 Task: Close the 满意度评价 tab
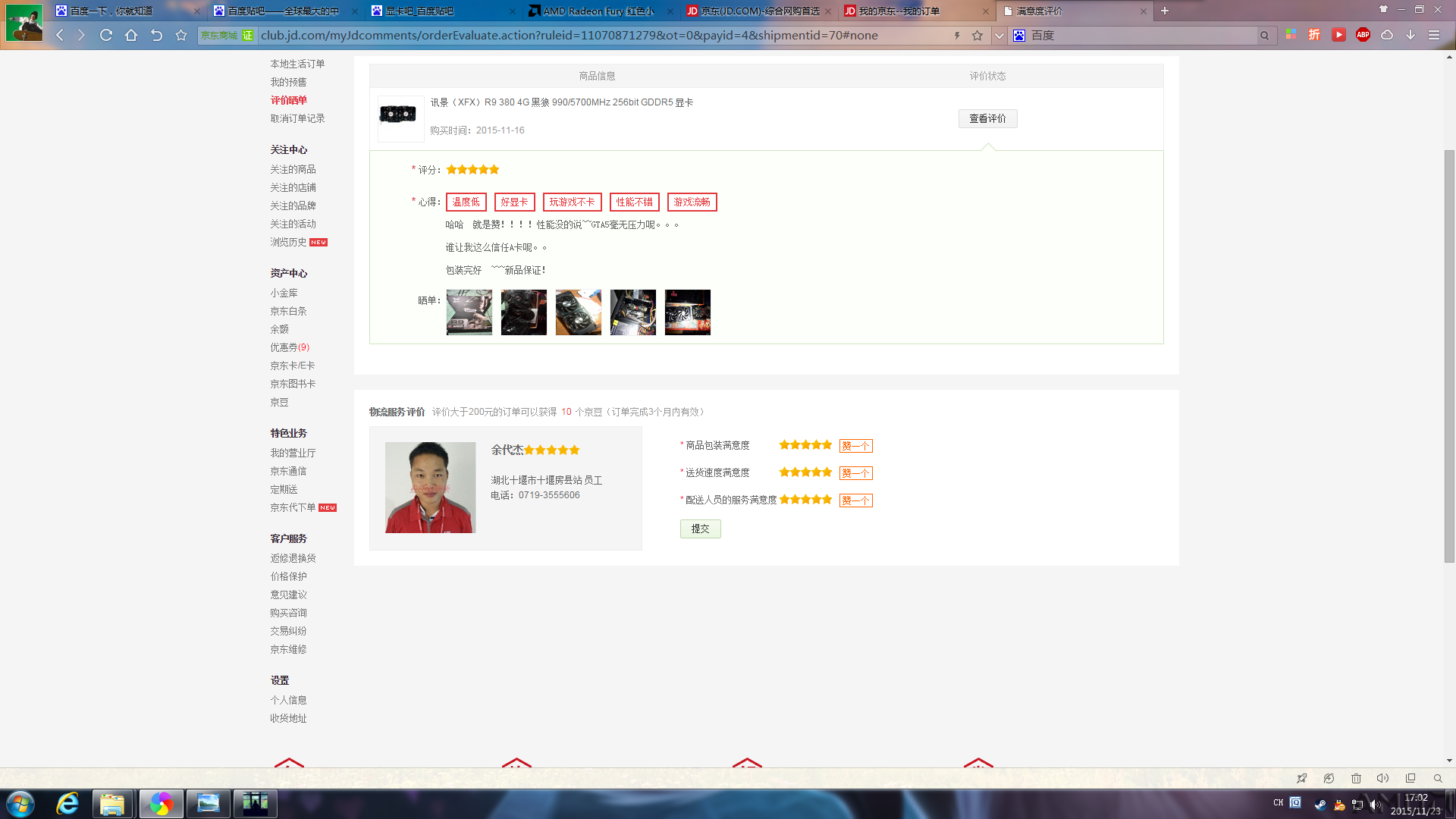(1144, 11)
